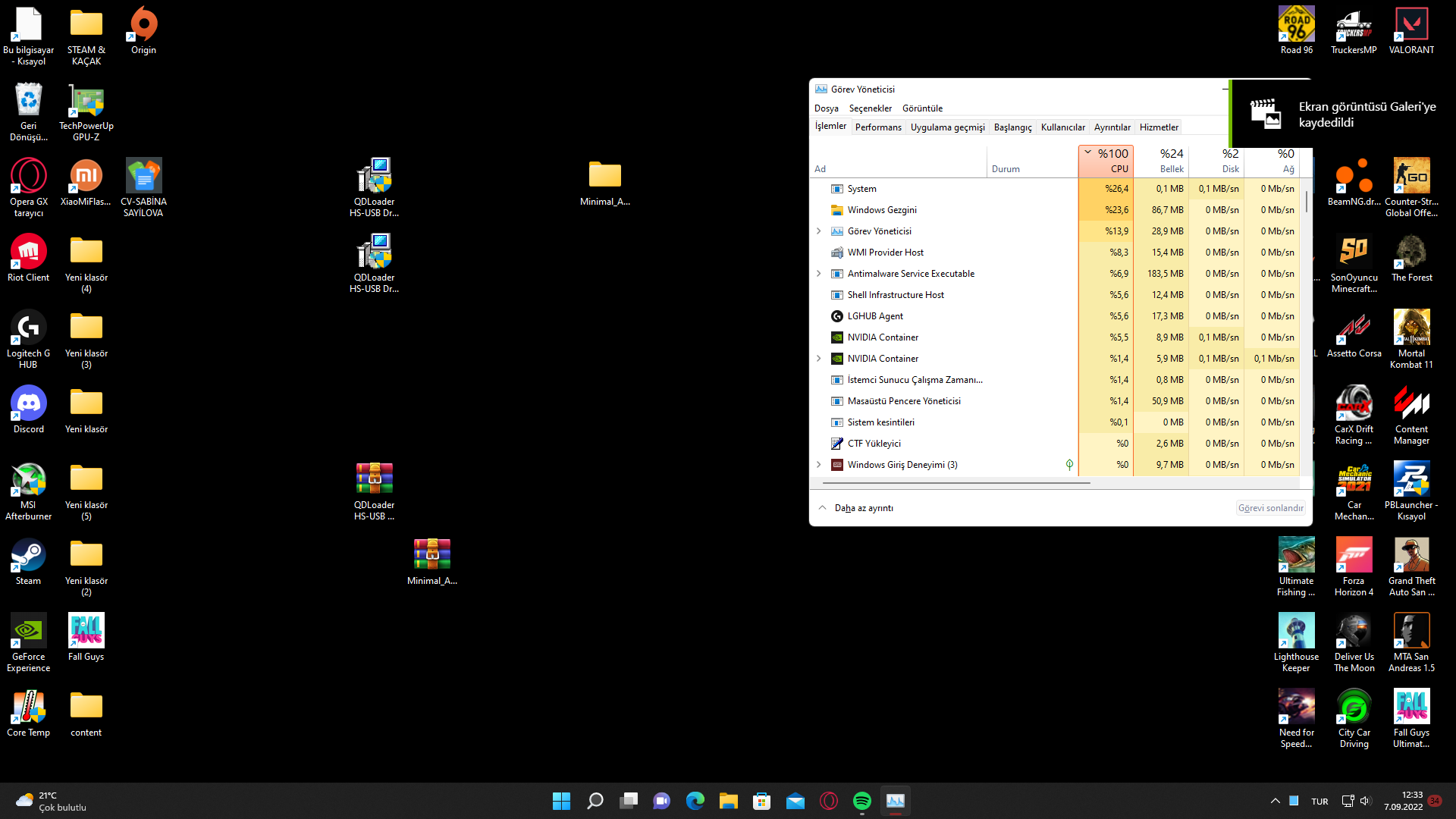Open Microsoft Edge in the taskbar

pos(695,801)
